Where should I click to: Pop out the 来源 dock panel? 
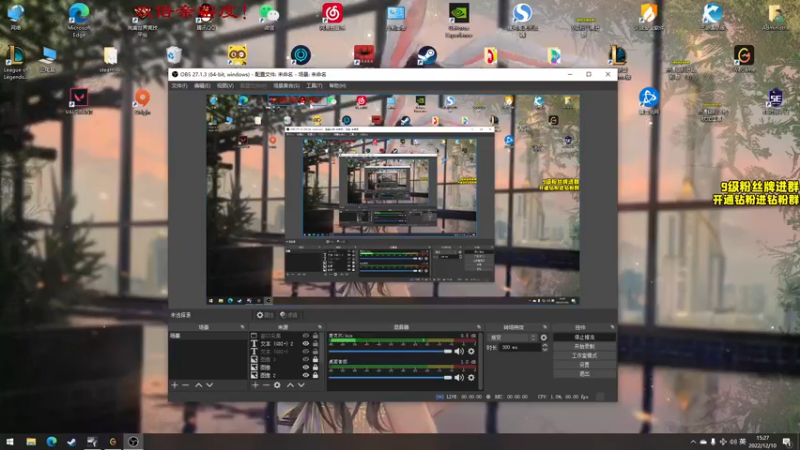(x=320, y=327)
